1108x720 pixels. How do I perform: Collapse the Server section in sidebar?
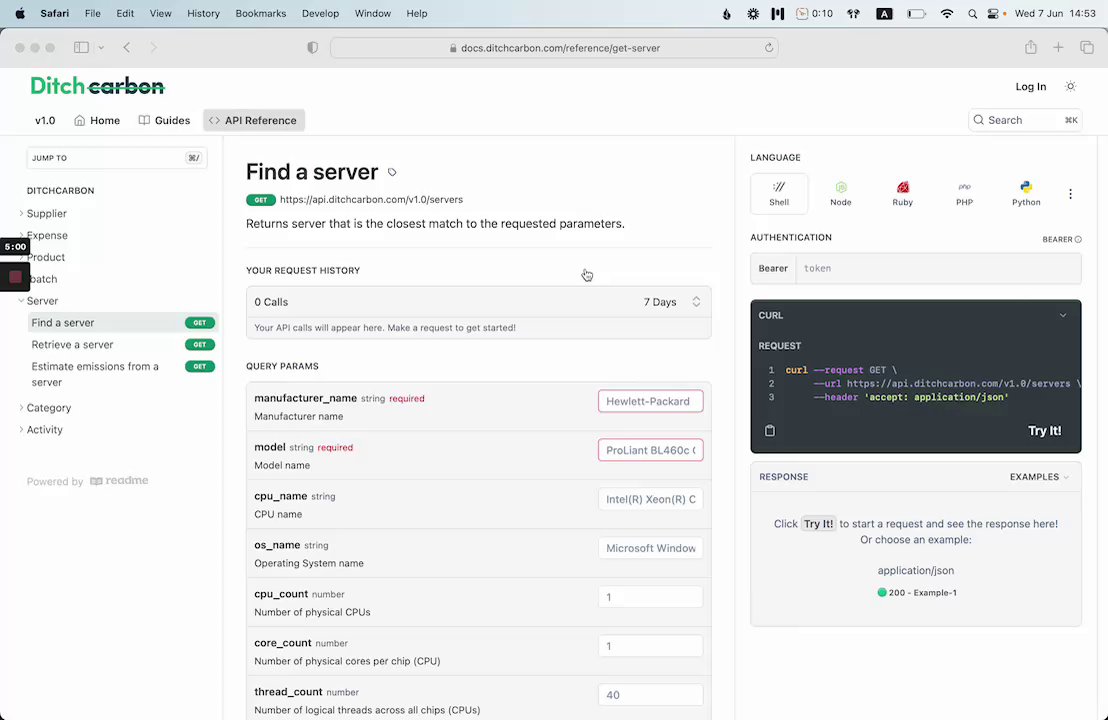click(x=21, y=300)
